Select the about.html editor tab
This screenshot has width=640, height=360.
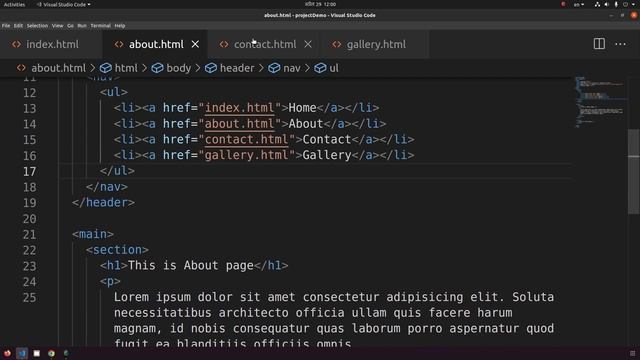pos(155,44)
